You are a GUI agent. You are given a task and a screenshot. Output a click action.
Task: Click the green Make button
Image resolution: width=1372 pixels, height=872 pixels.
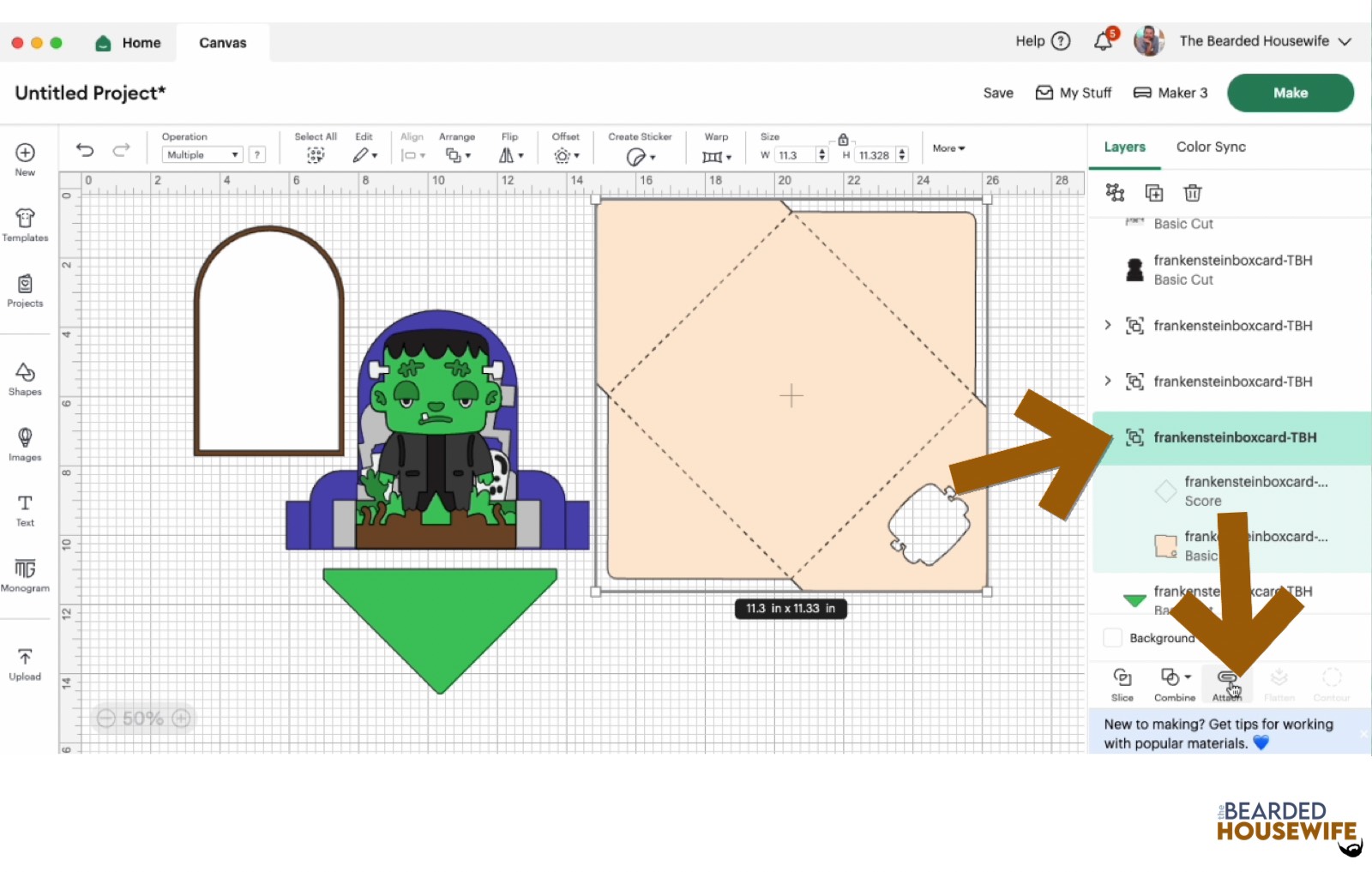tap(1290, 93)
